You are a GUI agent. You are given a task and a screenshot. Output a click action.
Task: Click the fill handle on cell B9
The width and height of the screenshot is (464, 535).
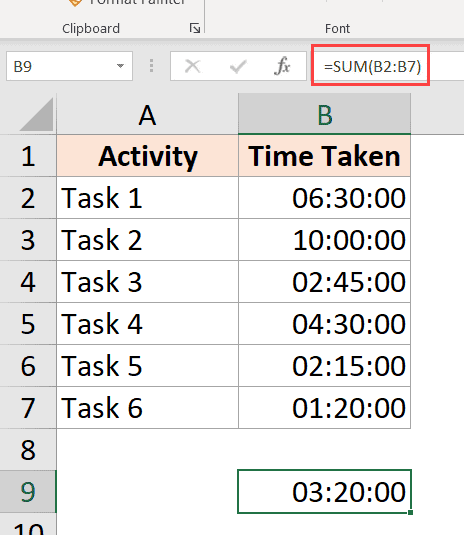click(x=410, y=512)
